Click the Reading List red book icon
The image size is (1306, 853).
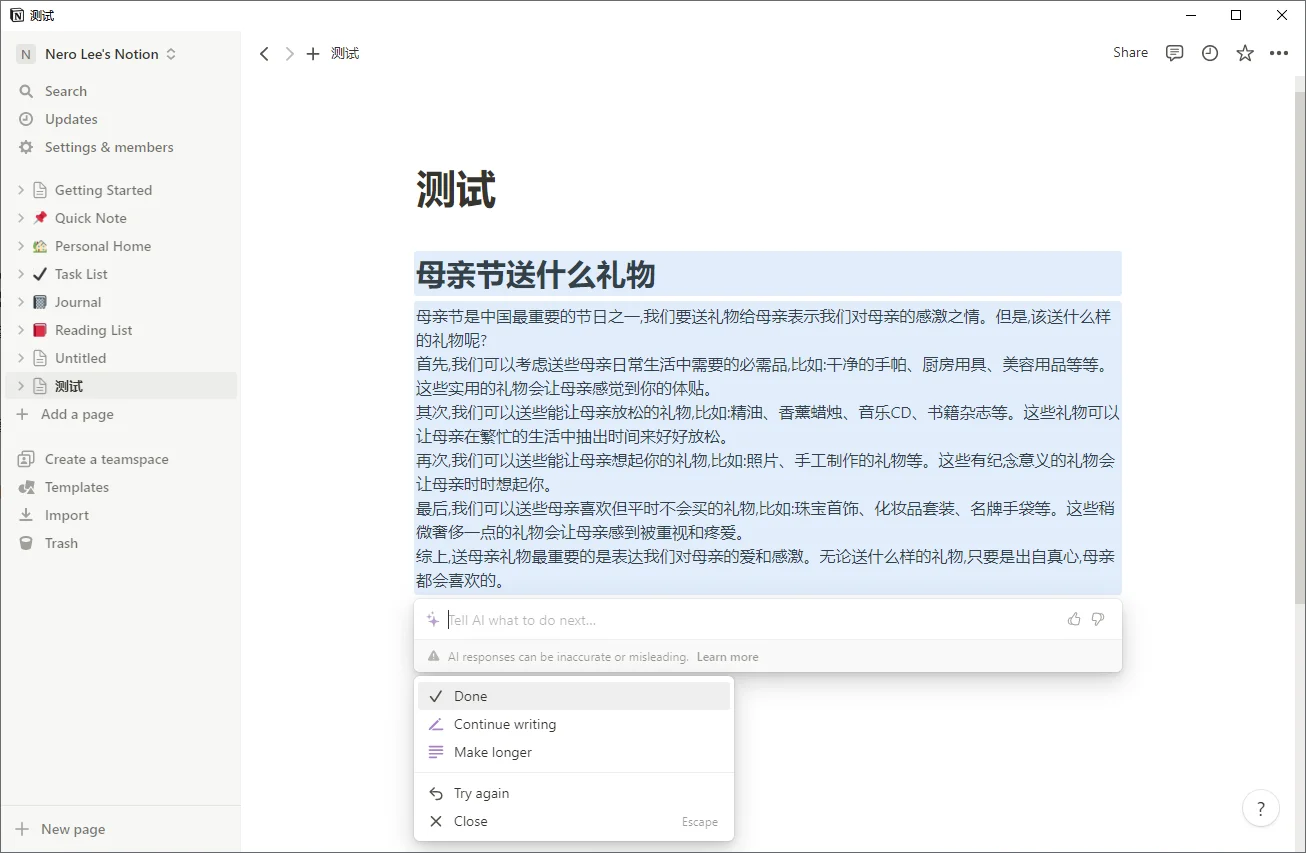click(x=40, y=330)
